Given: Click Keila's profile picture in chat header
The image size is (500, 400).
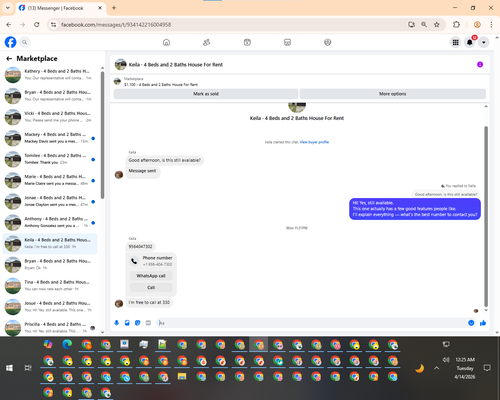Looking at the screenshot, I should pos(120,64).
